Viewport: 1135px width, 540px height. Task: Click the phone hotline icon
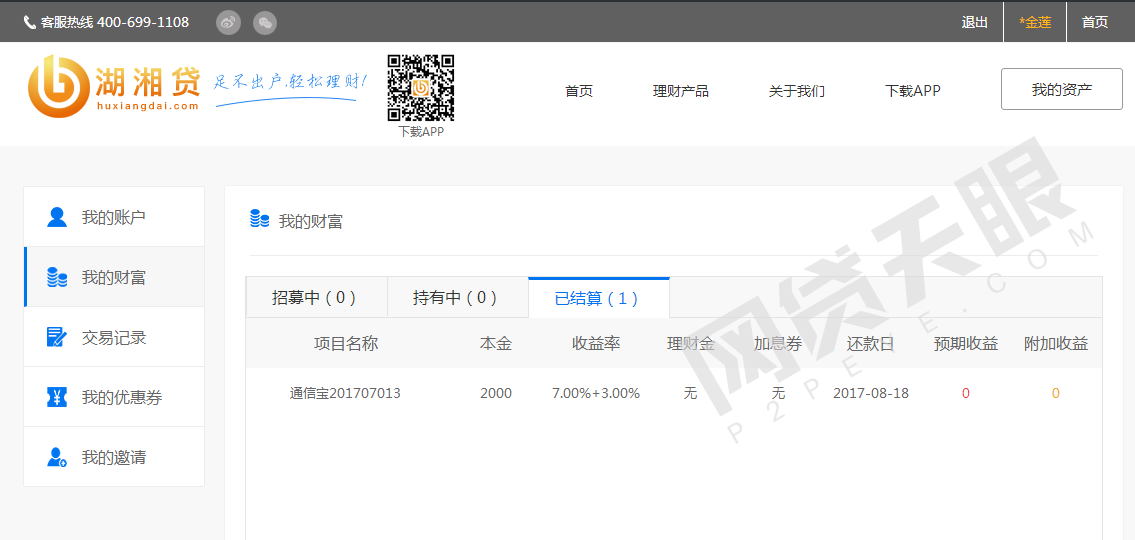(x=30, y=22)
